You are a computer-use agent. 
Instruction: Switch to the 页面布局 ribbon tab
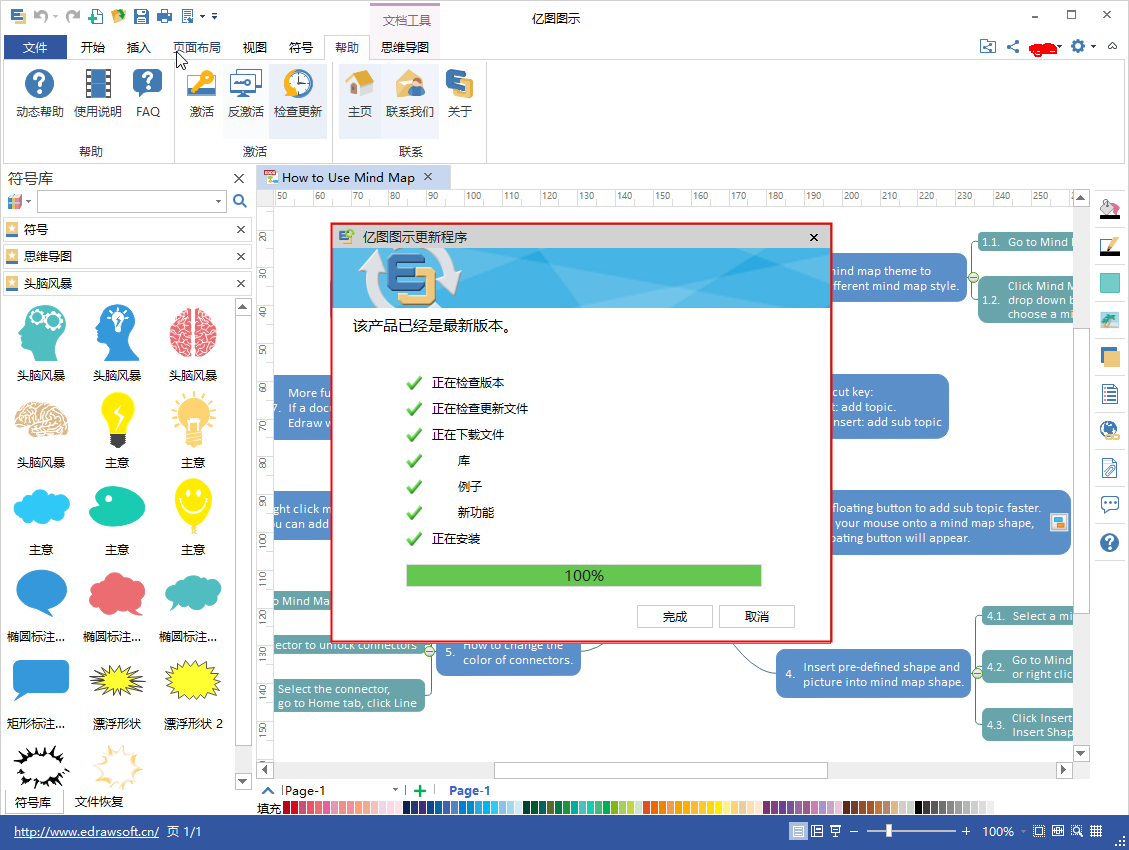(197, 48)
